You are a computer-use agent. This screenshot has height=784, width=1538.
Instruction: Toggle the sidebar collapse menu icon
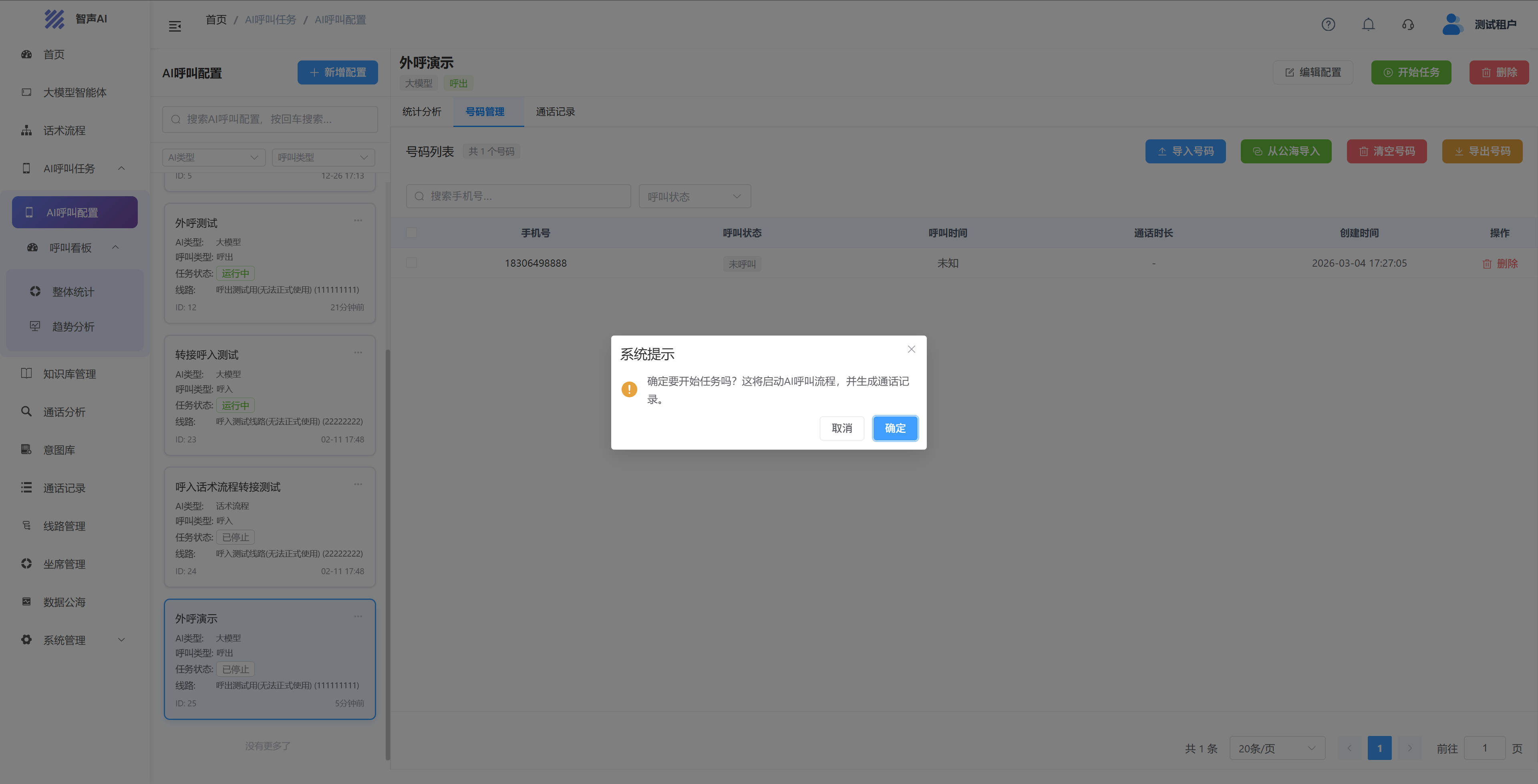pyautogui.click(x=175, y=26)
